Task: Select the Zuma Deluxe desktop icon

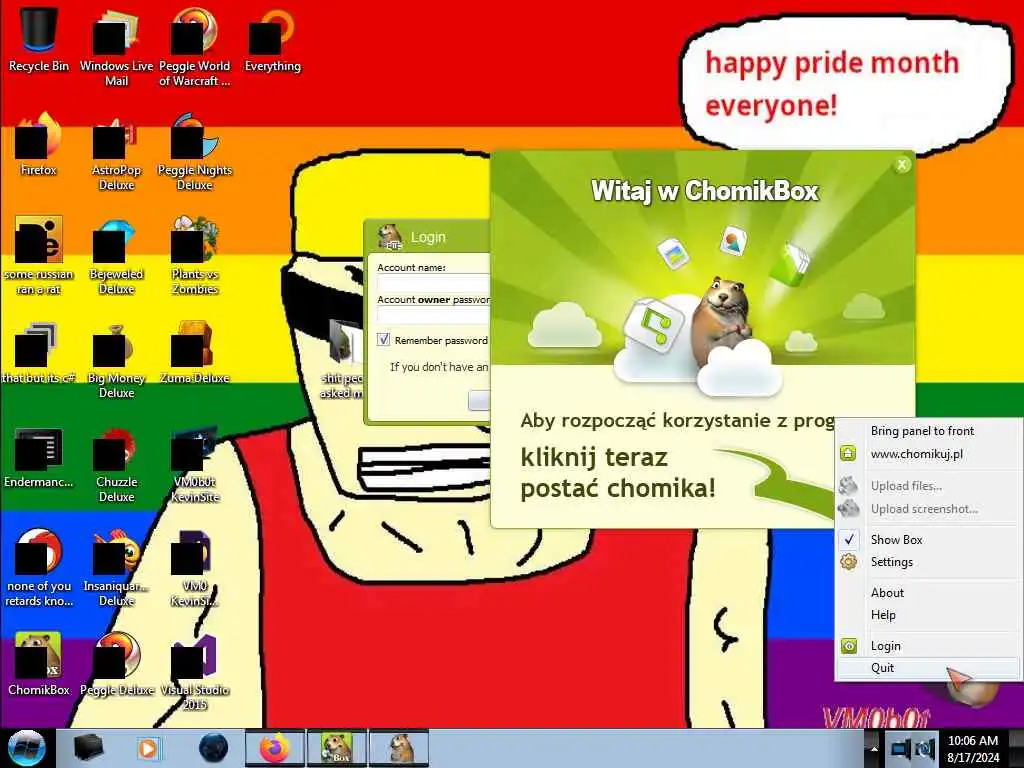Action: tap(195, 353)
